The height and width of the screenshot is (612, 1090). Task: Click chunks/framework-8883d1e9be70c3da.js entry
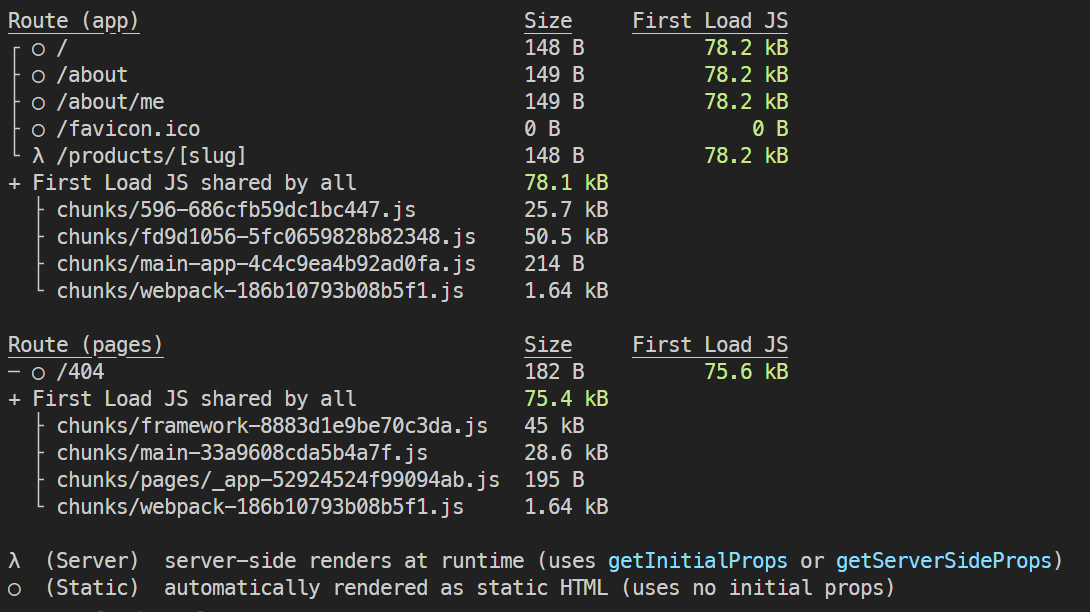272,426
